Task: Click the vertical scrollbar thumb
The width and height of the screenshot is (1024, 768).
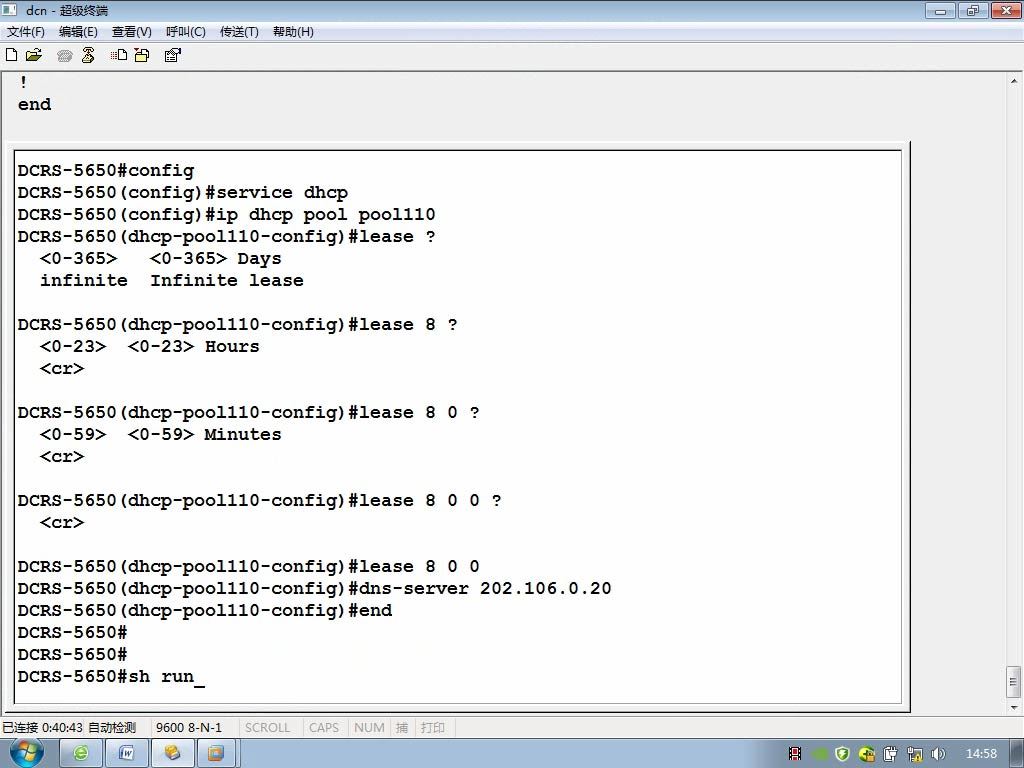Action: pos(1014,682)
